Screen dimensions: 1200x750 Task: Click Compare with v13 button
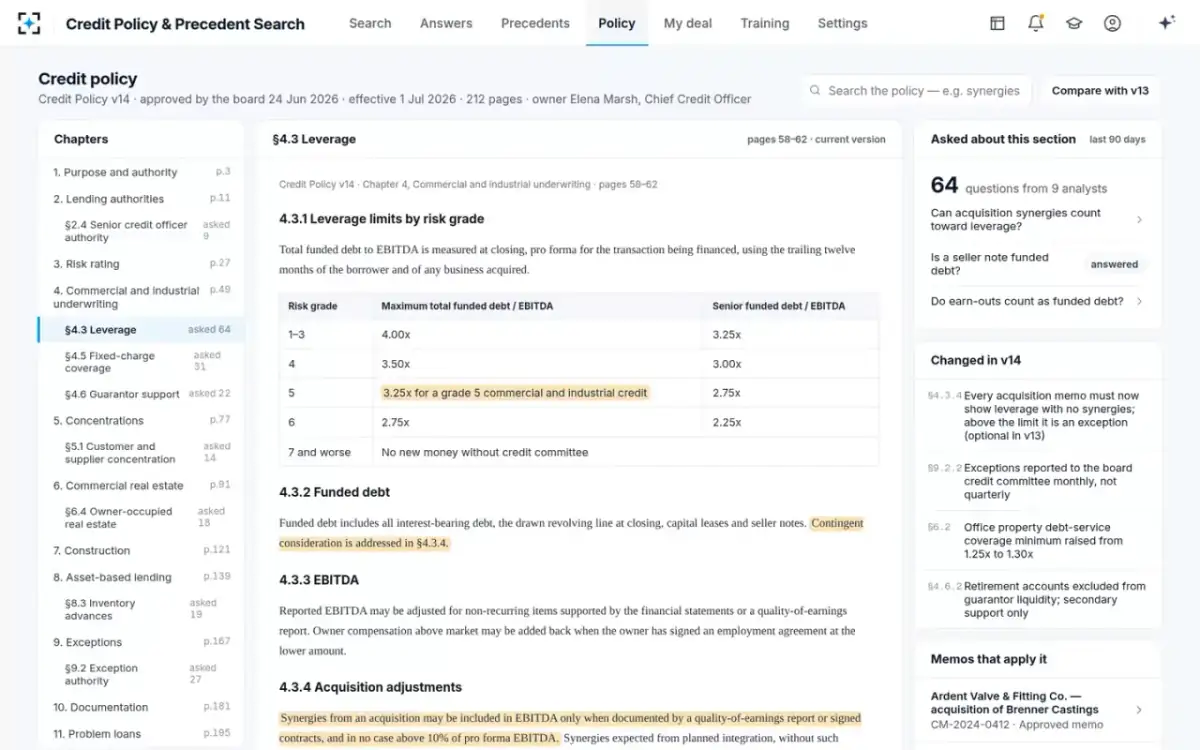(x=1100, y=90)
